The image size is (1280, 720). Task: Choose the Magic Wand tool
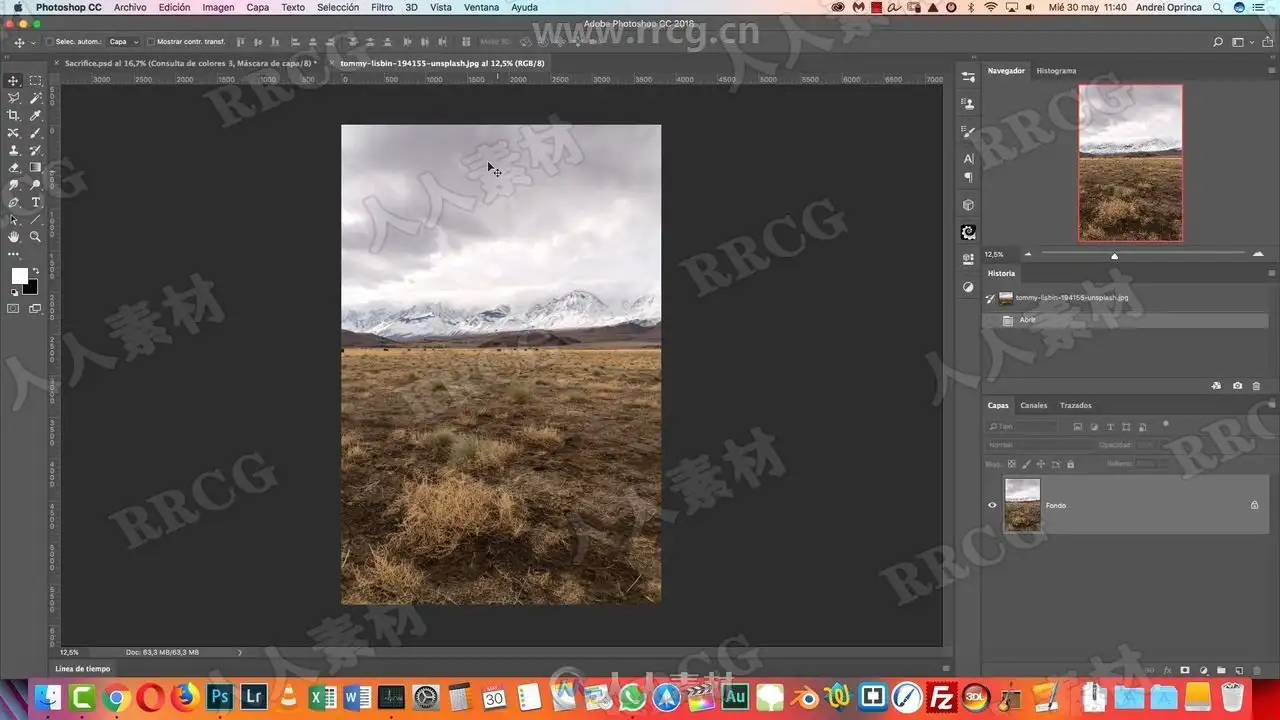pos(35,98)
